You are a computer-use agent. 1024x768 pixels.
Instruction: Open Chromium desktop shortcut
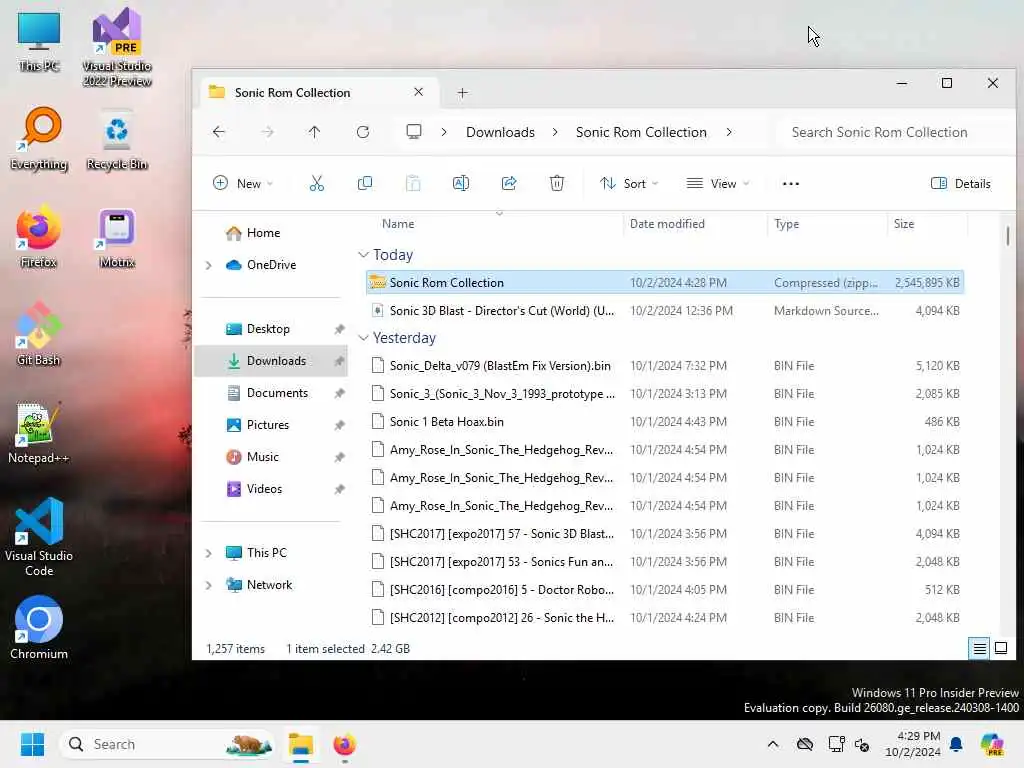[x=39, y=628]
